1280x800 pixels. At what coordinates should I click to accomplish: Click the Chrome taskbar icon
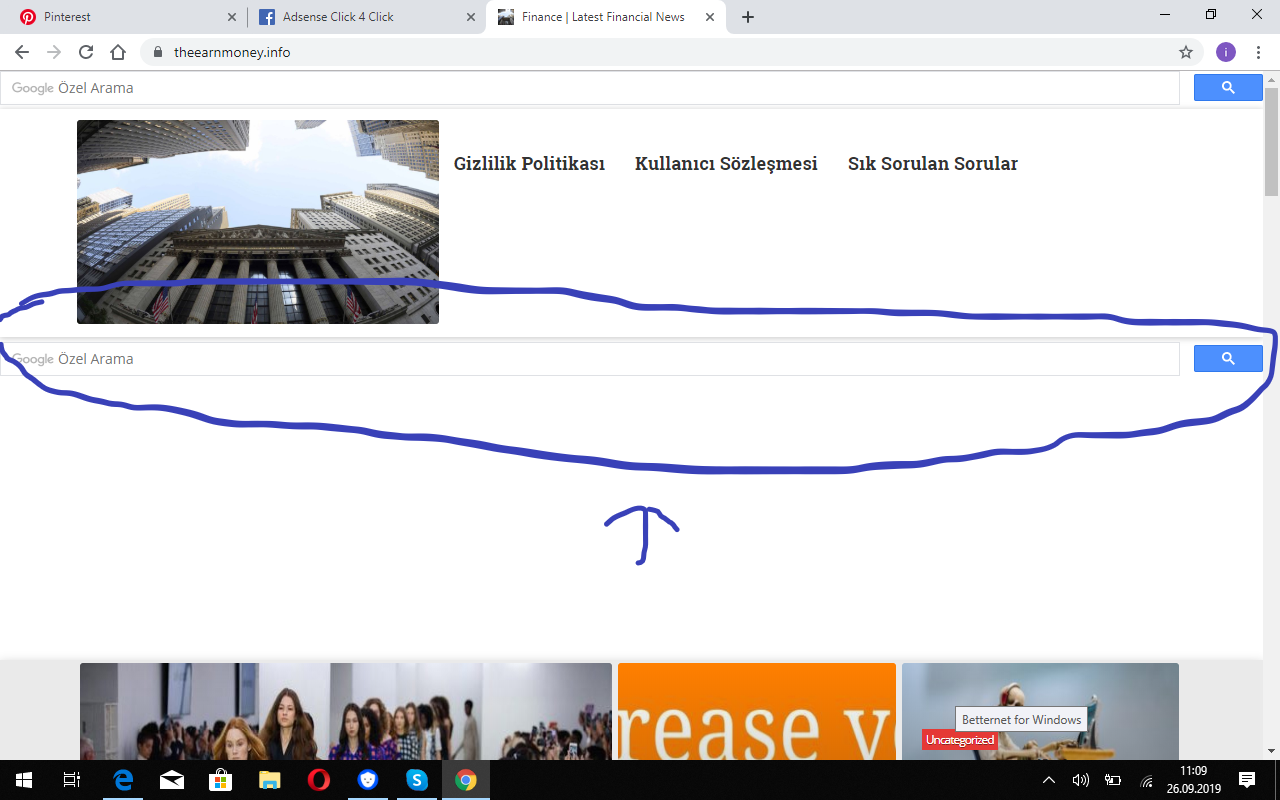466,780
